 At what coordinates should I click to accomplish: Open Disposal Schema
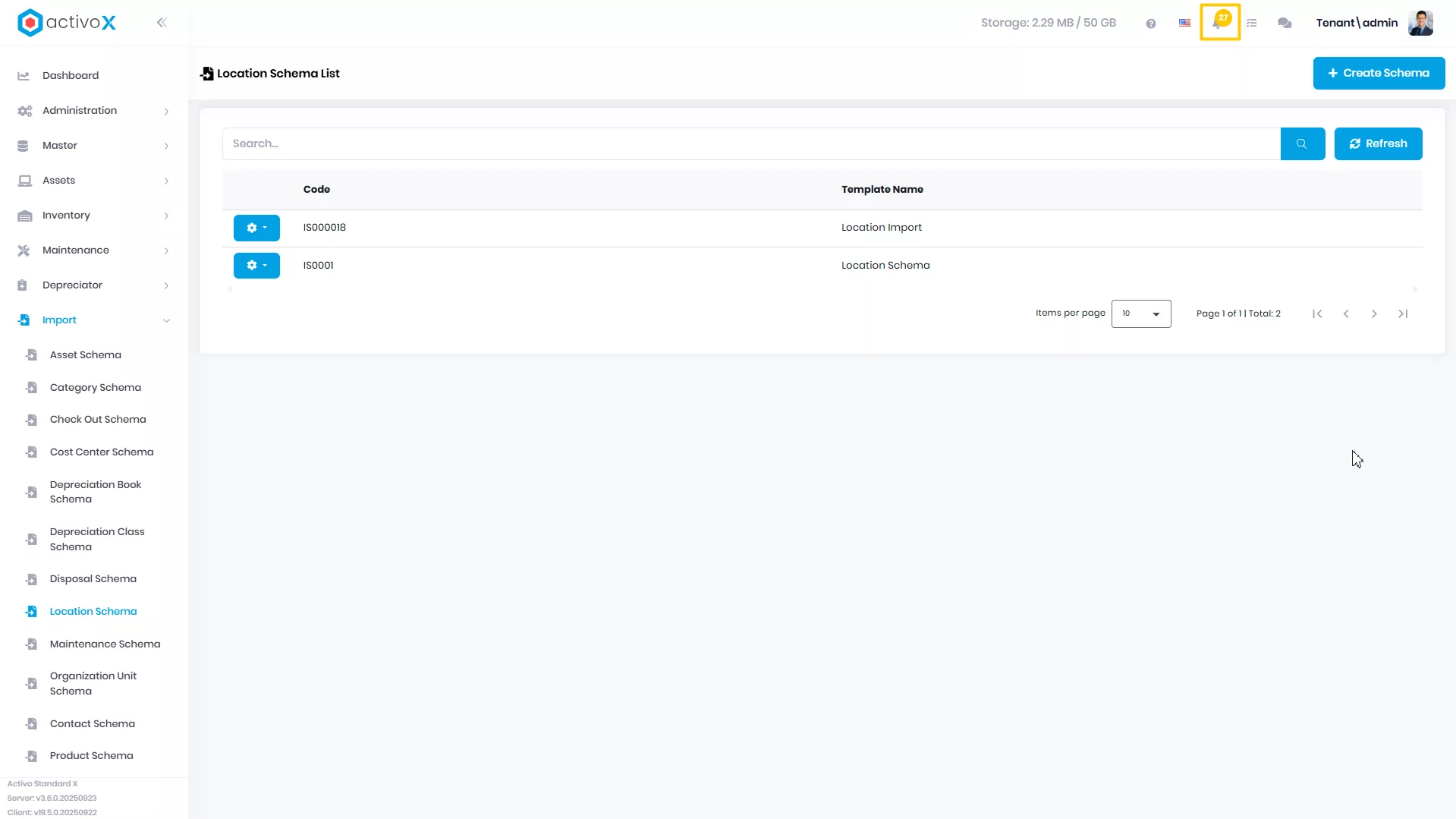click(93, 579)
